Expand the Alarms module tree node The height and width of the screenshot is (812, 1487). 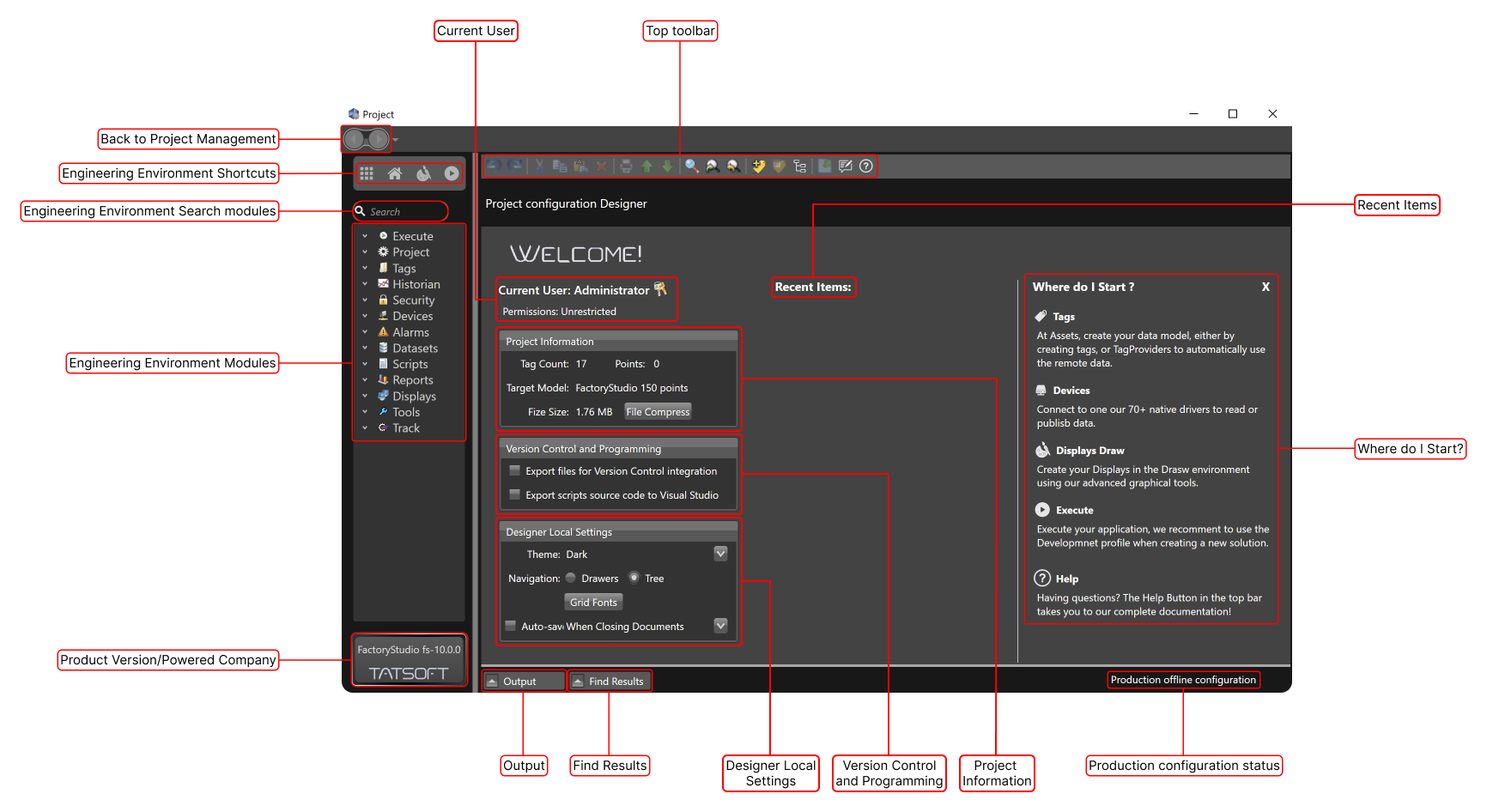tap(365, 332)
